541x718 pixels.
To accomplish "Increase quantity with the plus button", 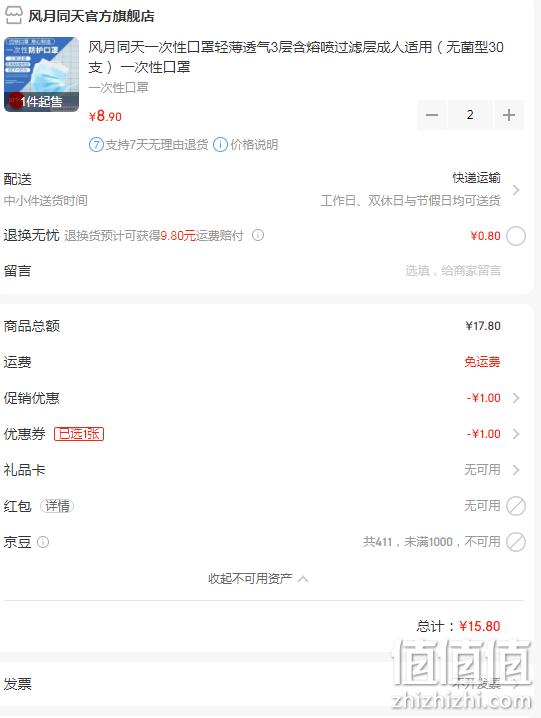I will point(508,115).
